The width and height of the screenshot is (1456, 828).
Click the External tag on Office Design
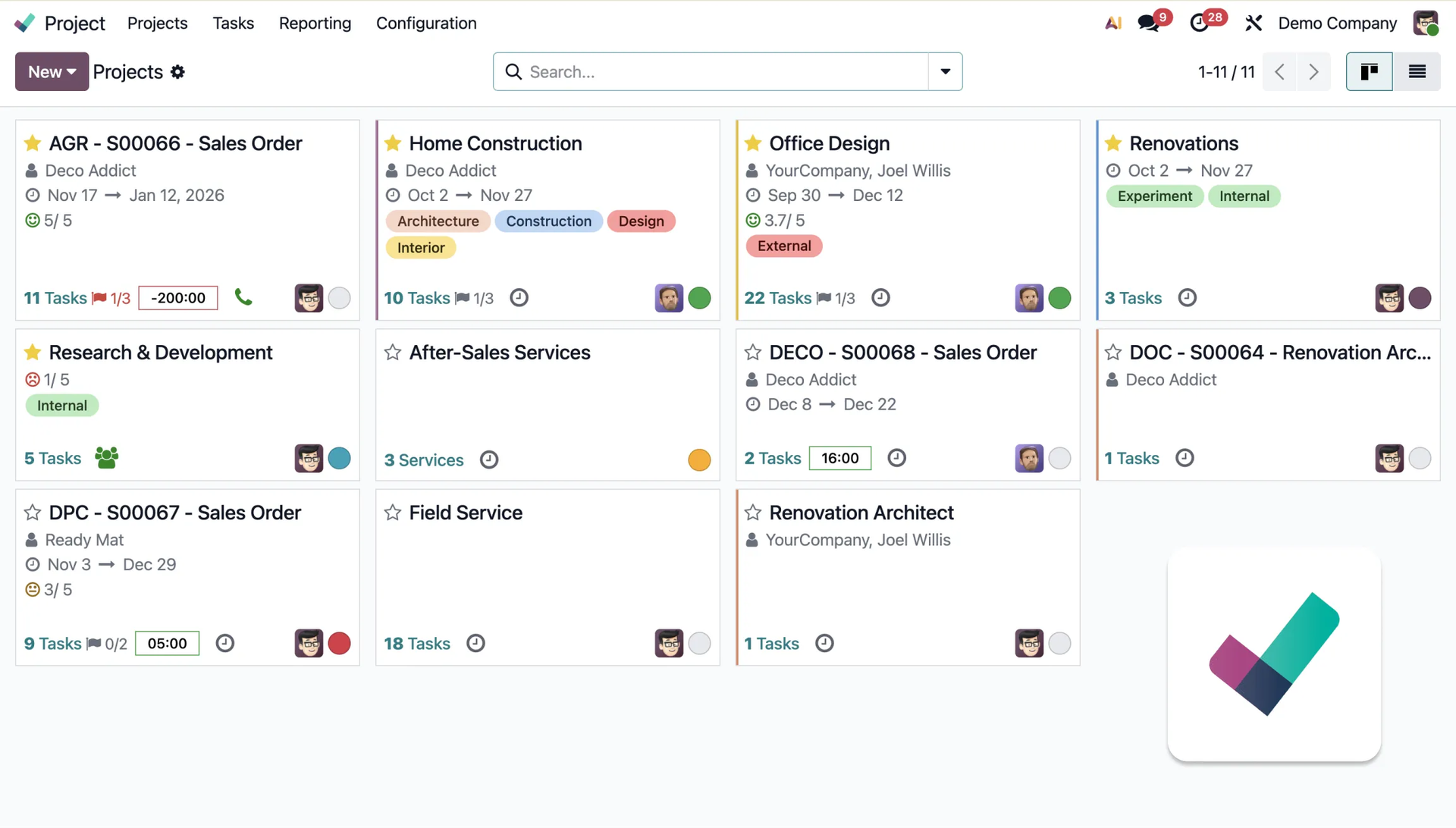tap(784, 246)
